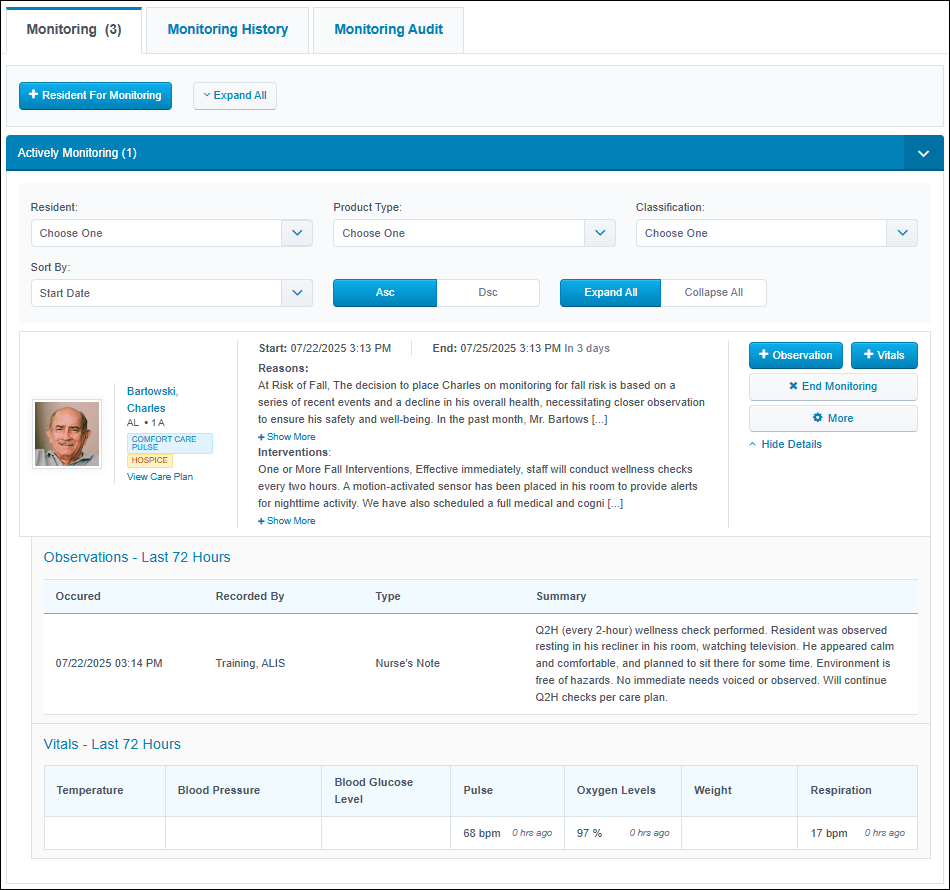Screen dimensions: 950x890
Task: Click End: 07/25/2025 3:13 PM text
Action: pos(496,348)
